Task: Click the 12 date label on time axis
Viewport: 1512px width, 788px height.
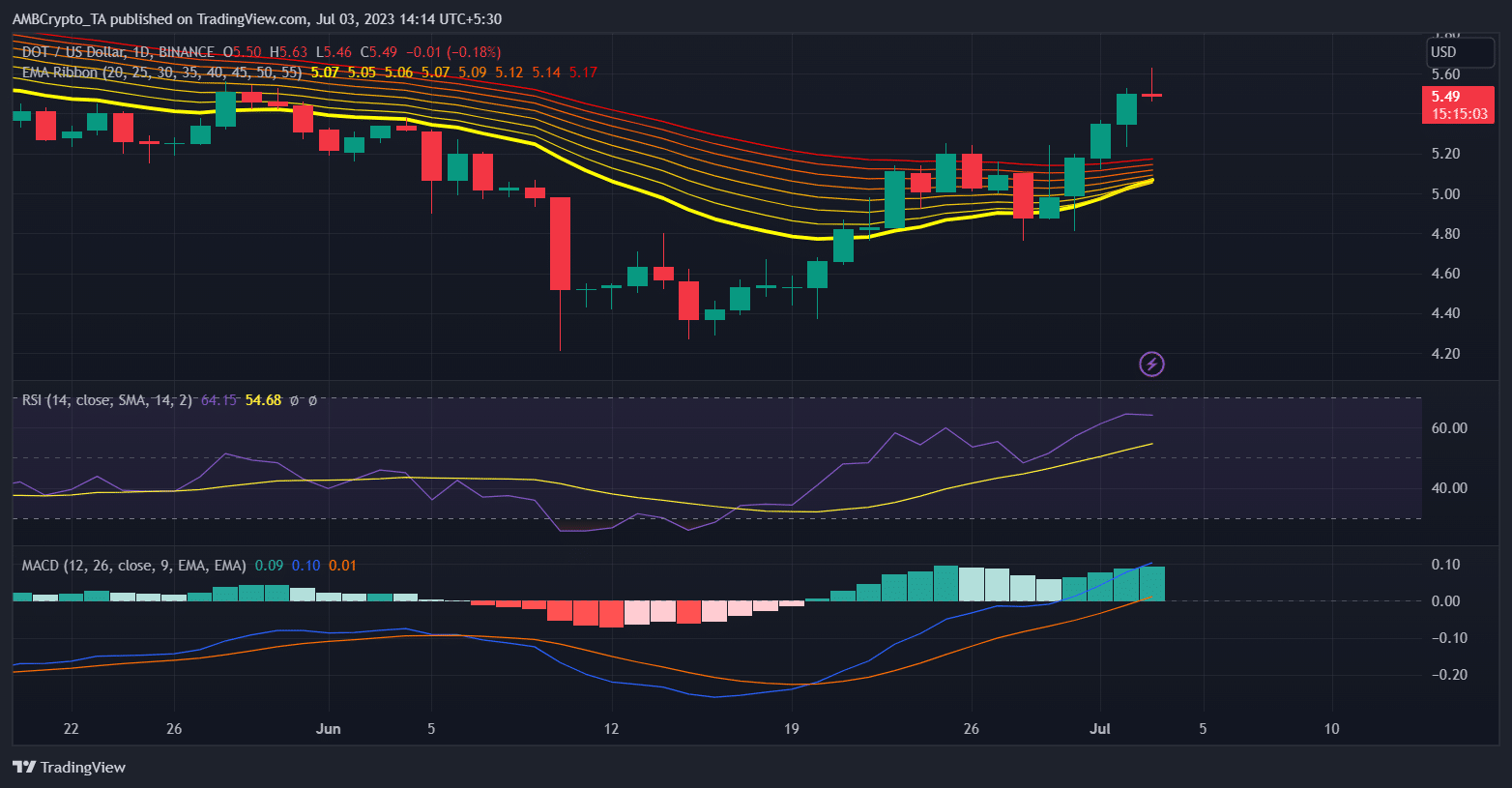Action: tap(611, 729)
